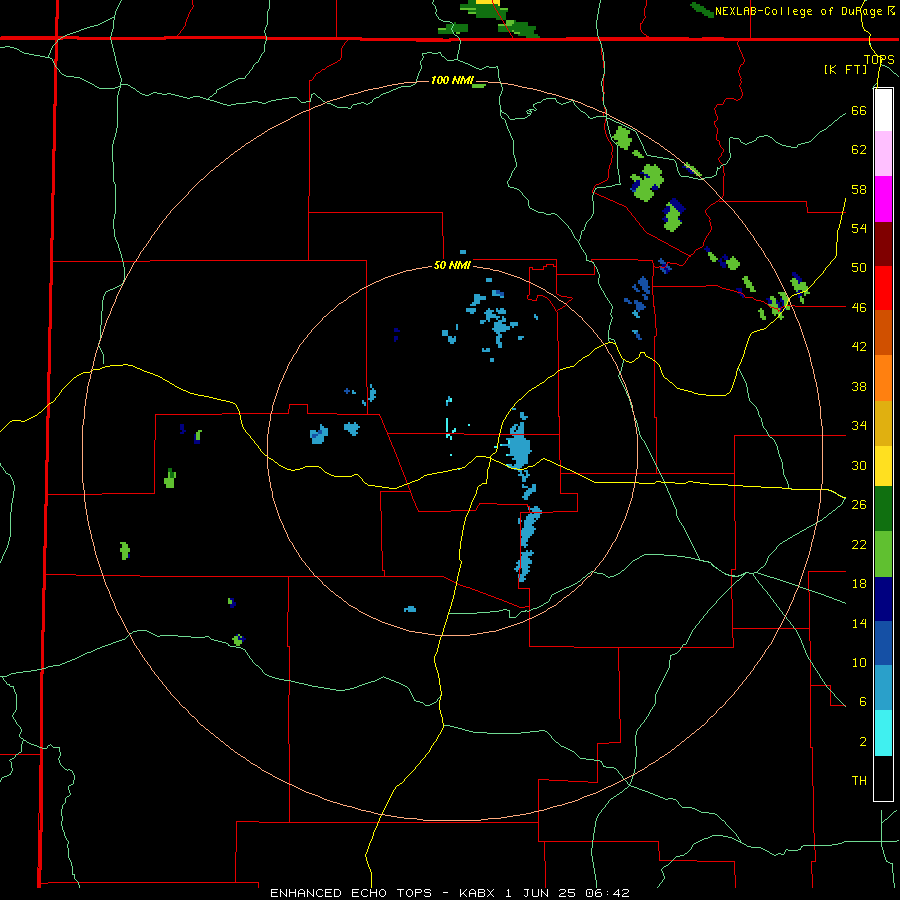Screen dimensions: 900x900
Task: Click the legend value 34
Action: [x=859, y=425]
